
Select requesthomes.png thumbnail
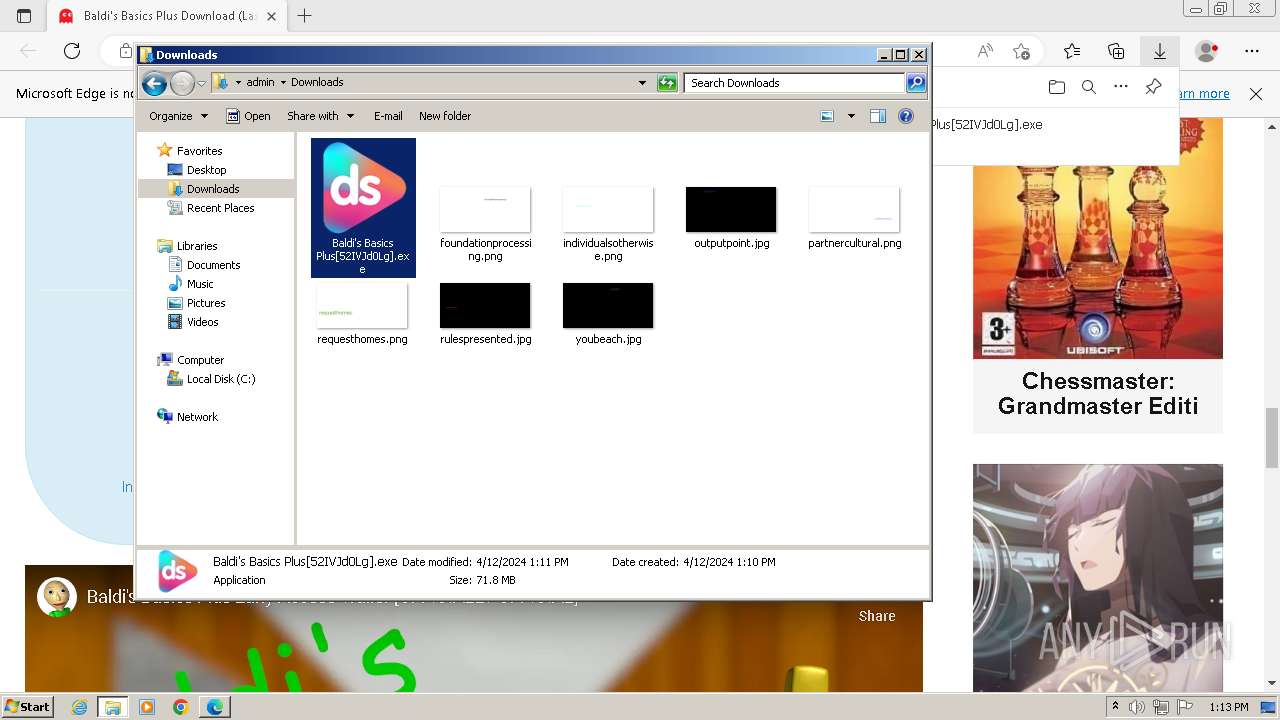tap(362, 305)
